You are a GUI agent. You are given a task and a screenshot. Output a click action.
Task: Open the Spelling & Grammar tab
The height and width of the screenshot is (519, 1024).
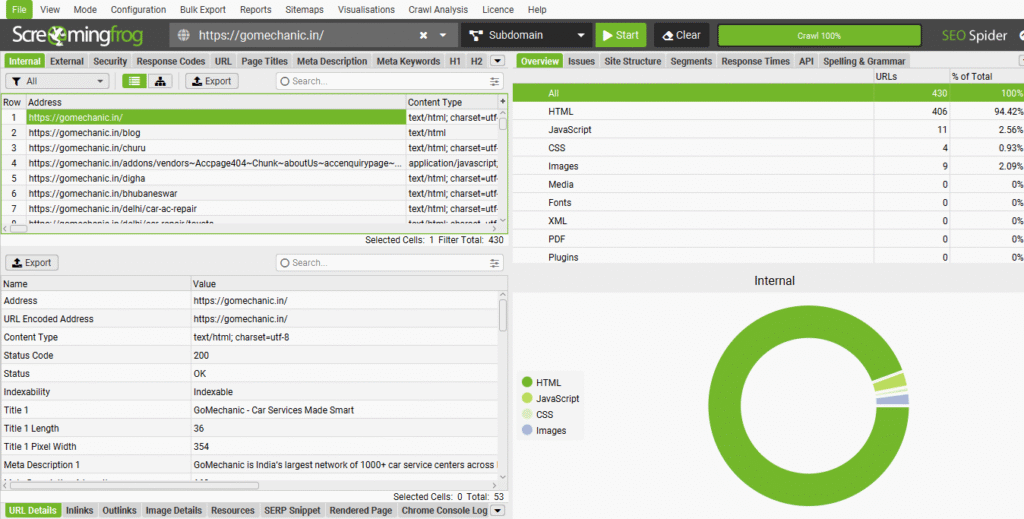(864, 61)
